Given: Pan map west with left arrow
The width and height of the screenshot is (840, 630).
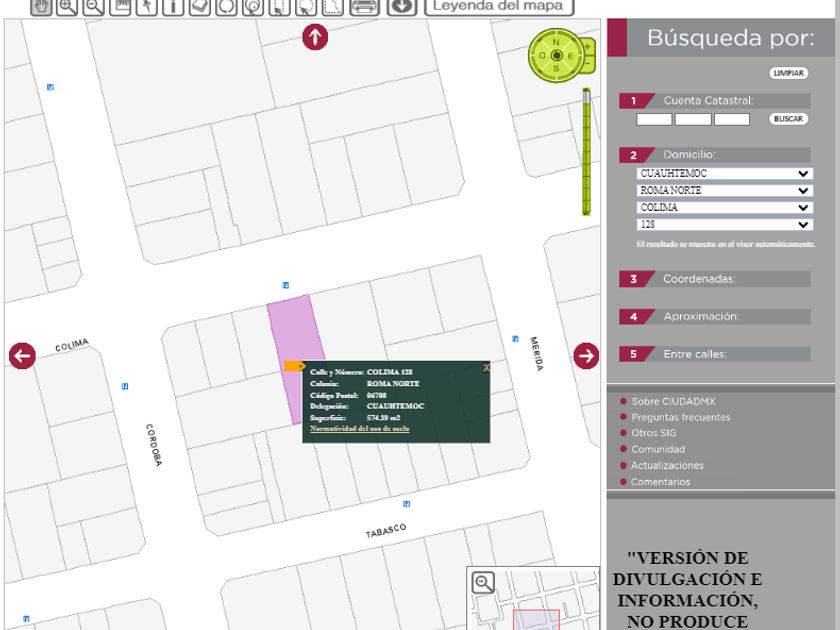Looking at the screenshot, I should coord(22,356).
